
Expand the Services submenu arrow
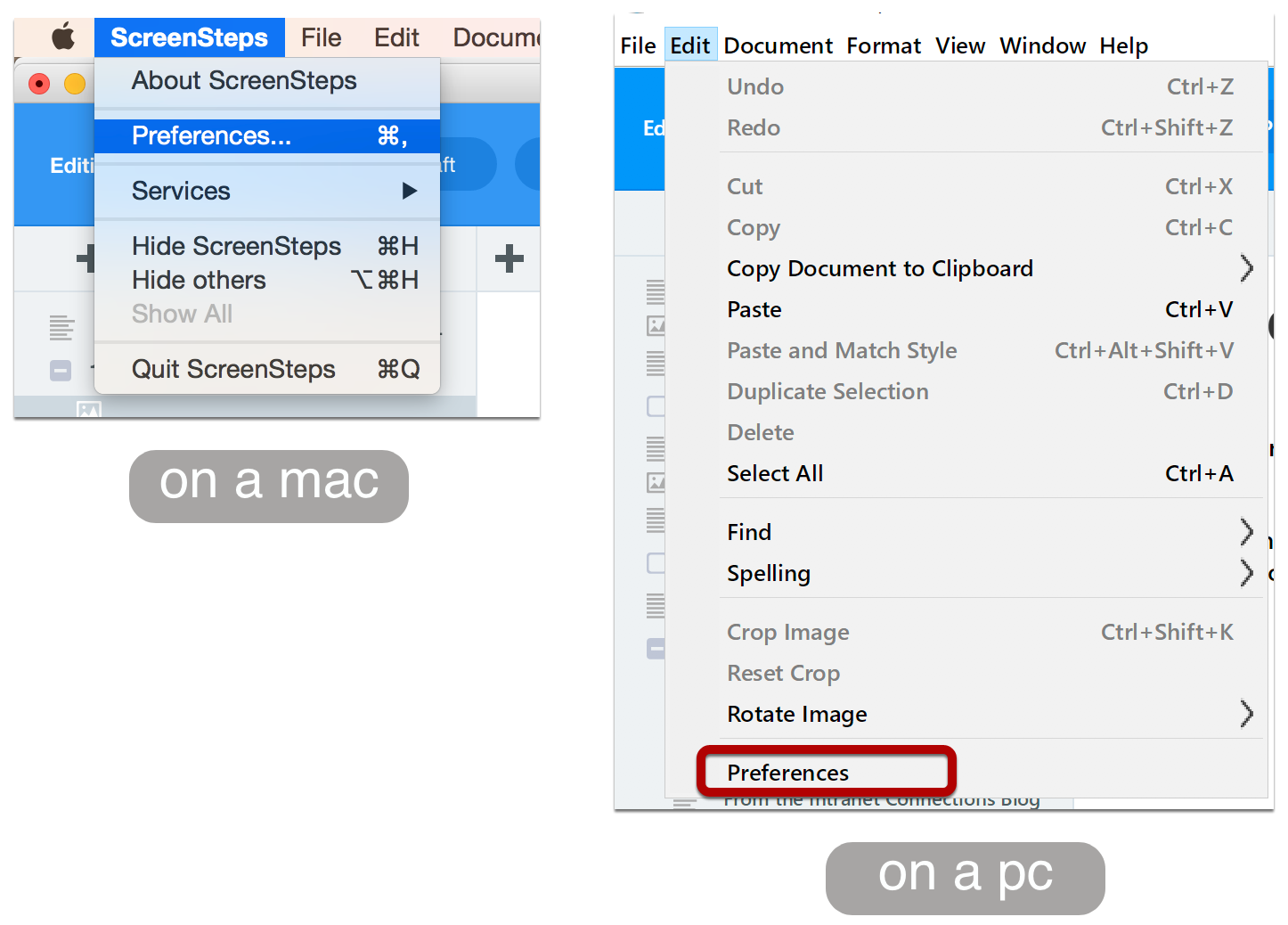pos(409,191)
